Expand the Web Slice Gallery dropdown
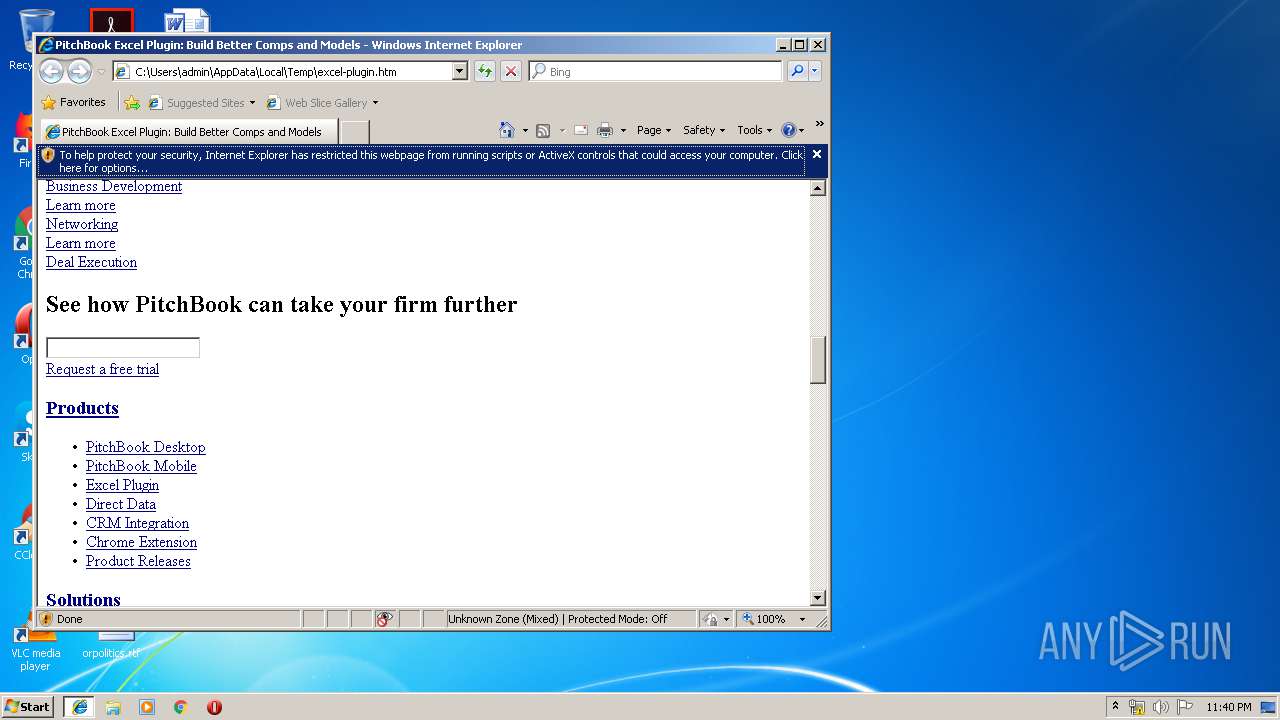The image size is (1280, 720). coord(375,103)
